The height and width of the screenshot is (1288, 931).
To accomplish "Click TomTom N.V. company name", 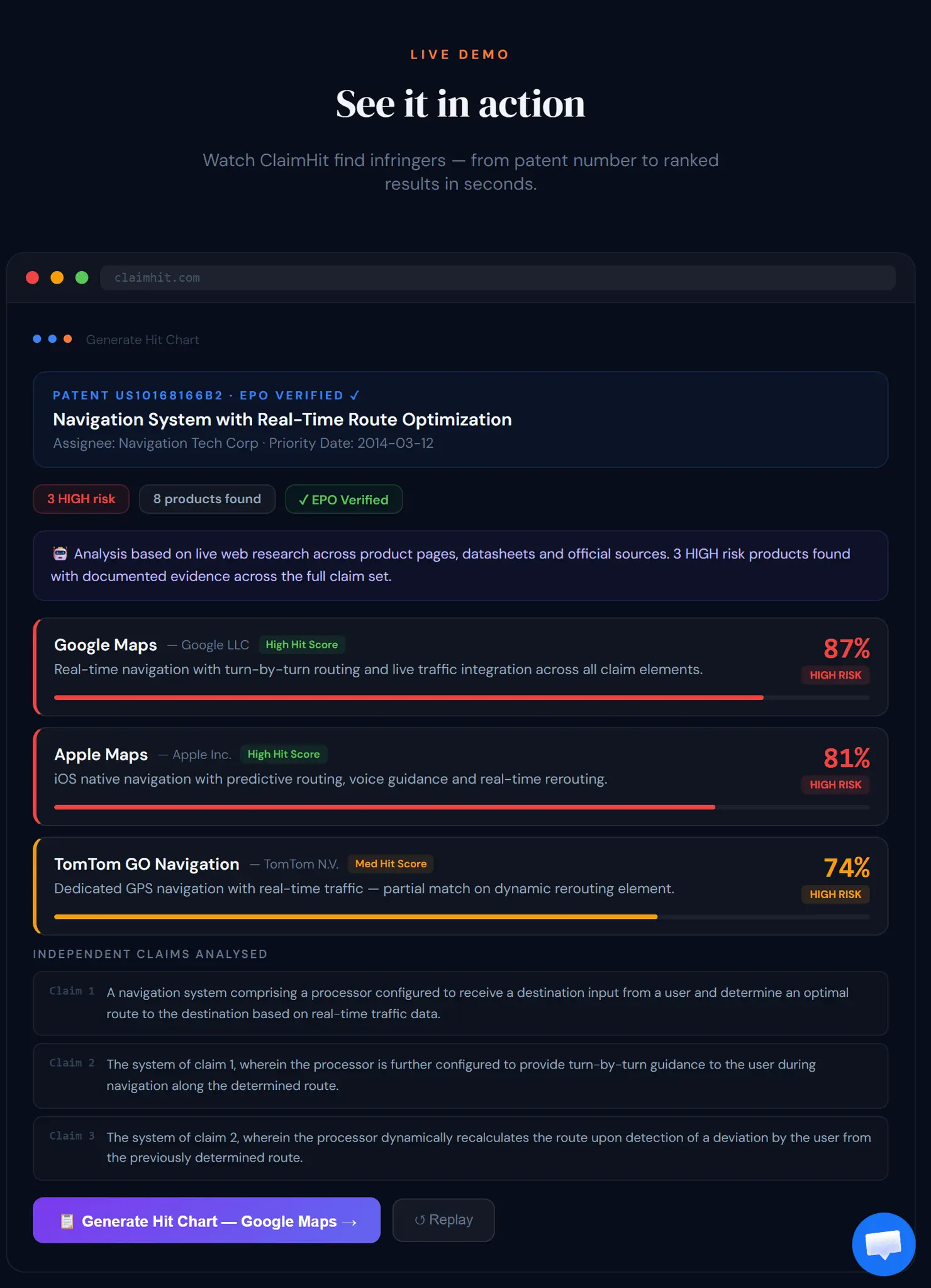I will (301, 863).
